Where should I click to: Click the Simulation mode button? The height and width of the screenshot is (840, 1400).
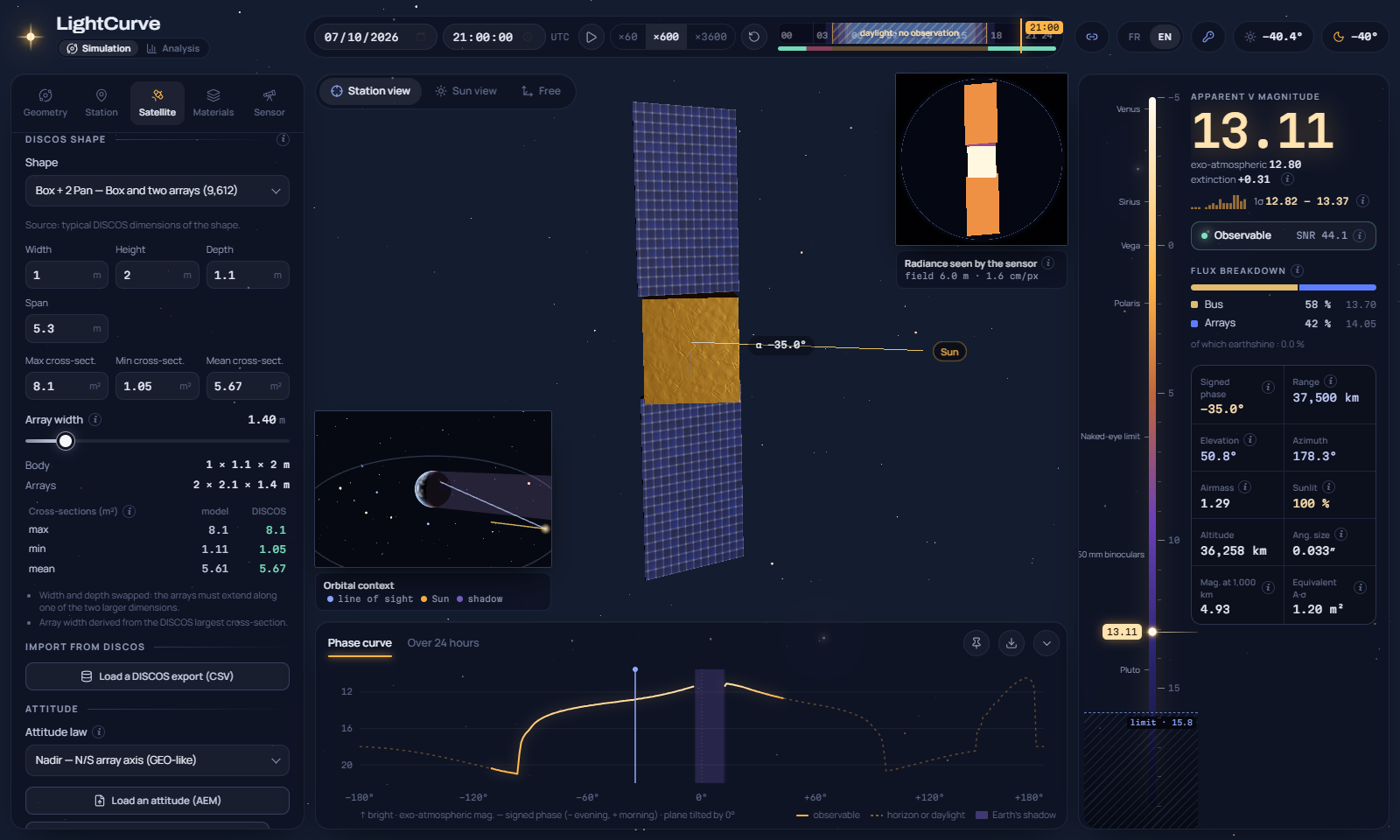tap(99, 49)
